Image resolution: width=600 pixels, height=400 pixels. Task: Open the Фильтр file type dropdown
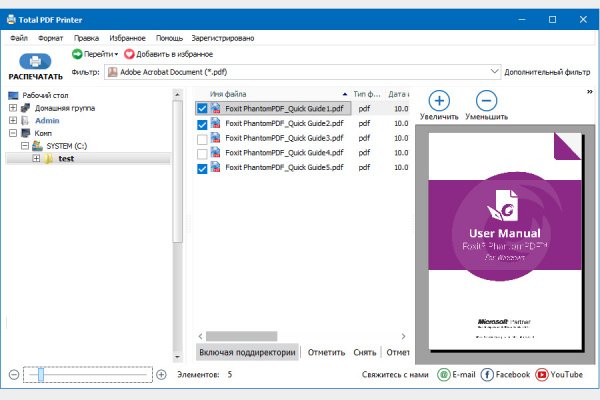point(494,72)
